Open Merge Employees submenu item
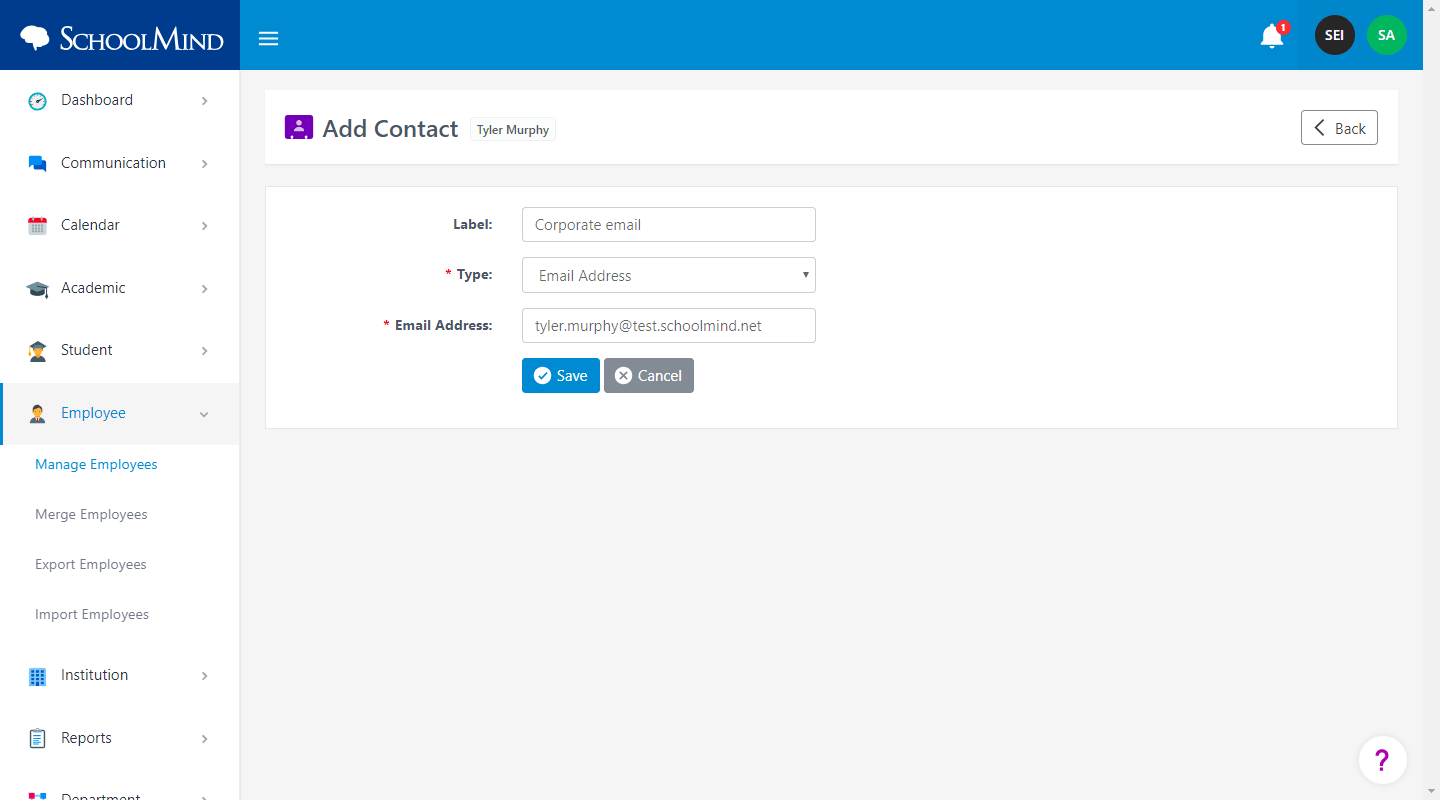 coord(91,514)
